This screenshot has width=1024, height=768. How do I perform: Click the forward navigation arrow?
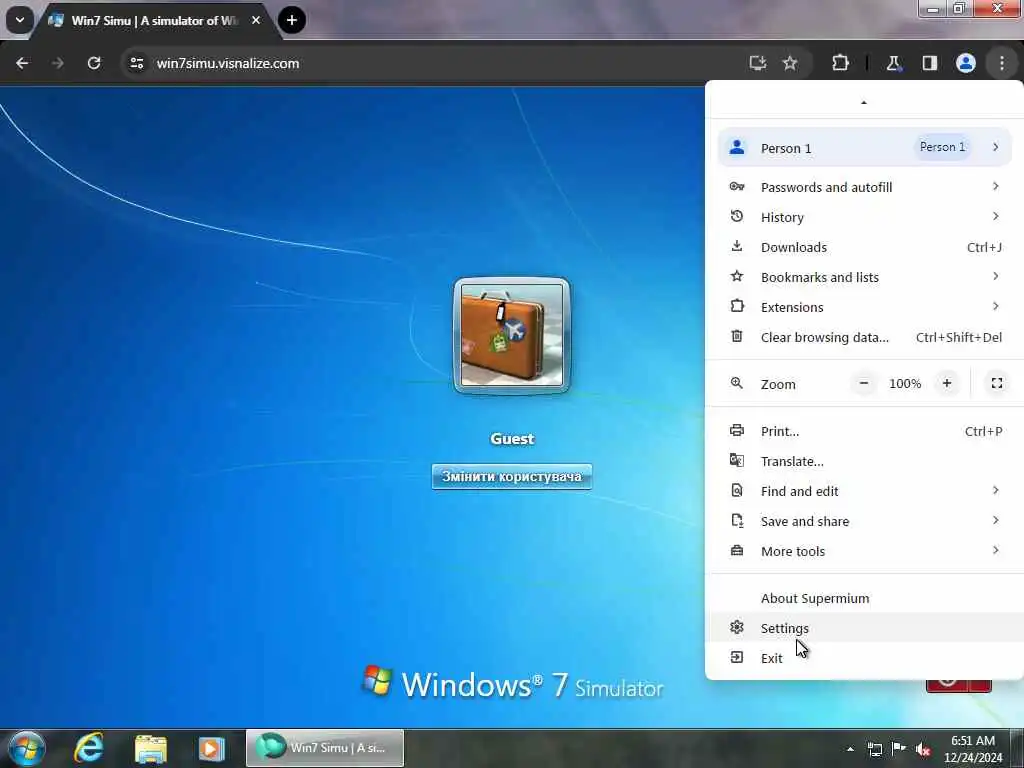pyautogui.click(x=57, y=63)
